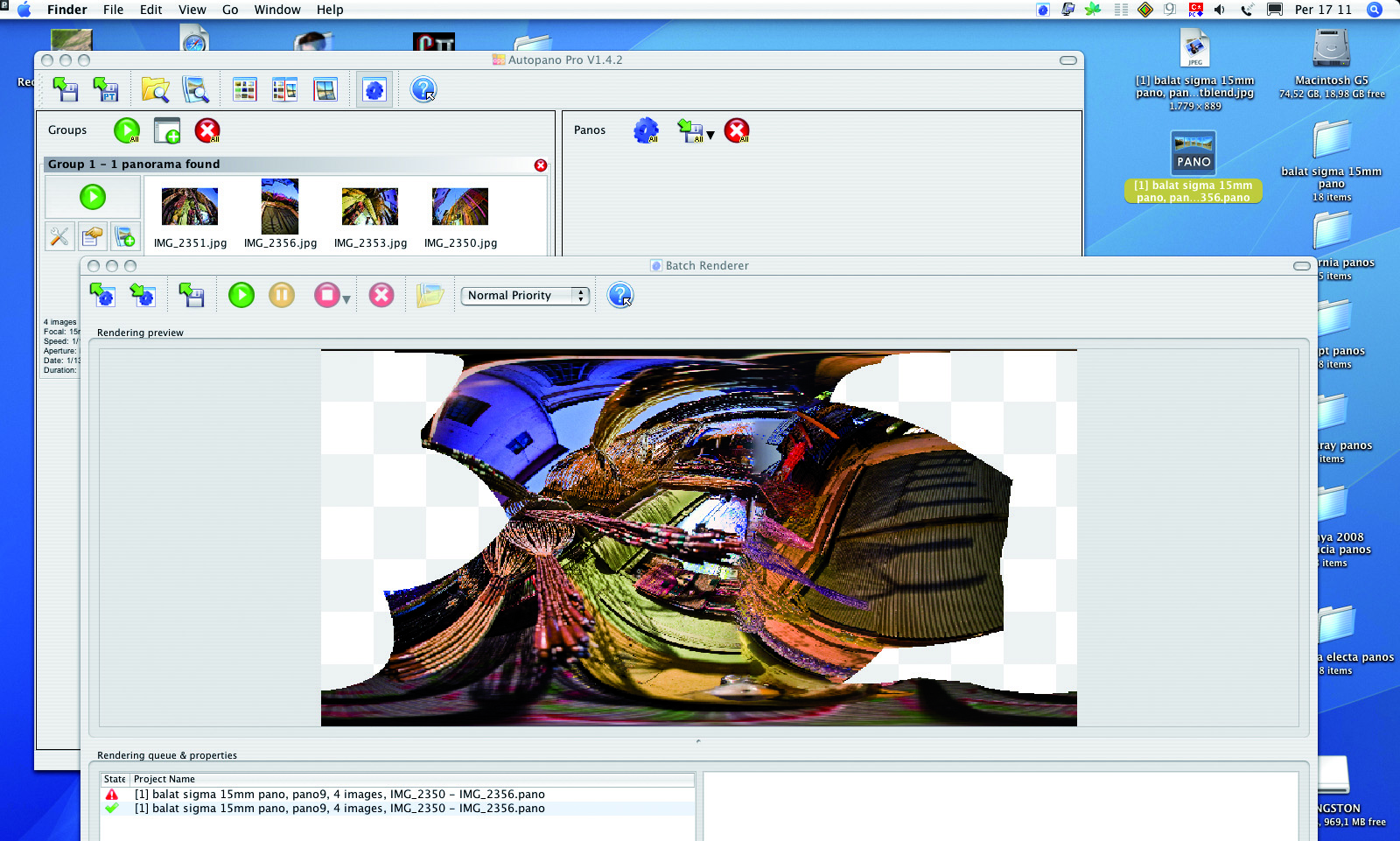Open the group settings wrench icon
Image resolution: width=1400 pixels, height=841 pixels.
coord(59,236)
